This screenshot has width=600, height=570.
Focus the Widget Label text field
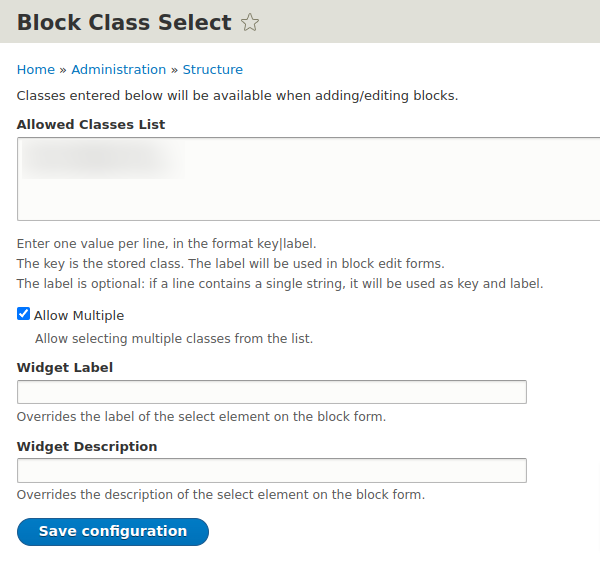(x=272, y=392)
